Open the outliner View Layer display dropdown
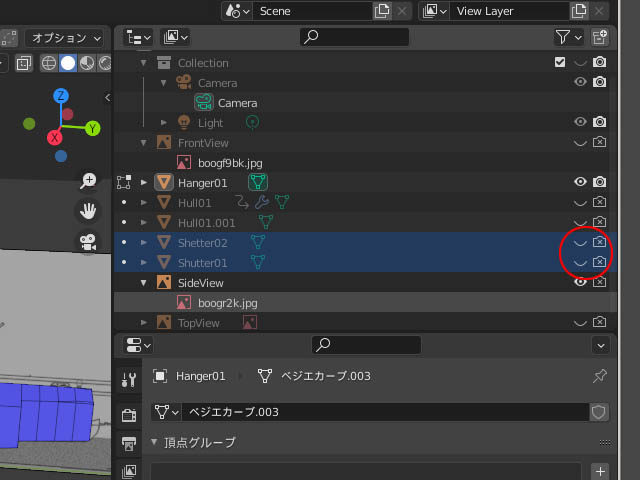This screenshot has height=480, width=640. (x=176, y=38)
